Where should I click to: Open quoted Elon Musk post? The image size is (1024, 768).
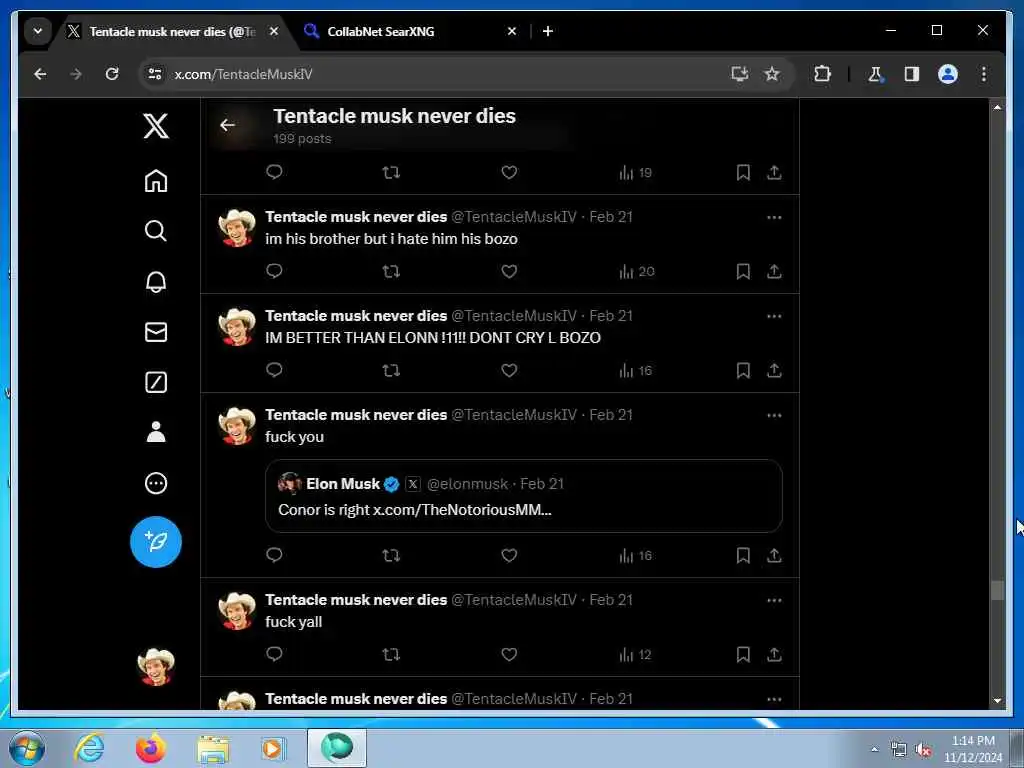524,496
